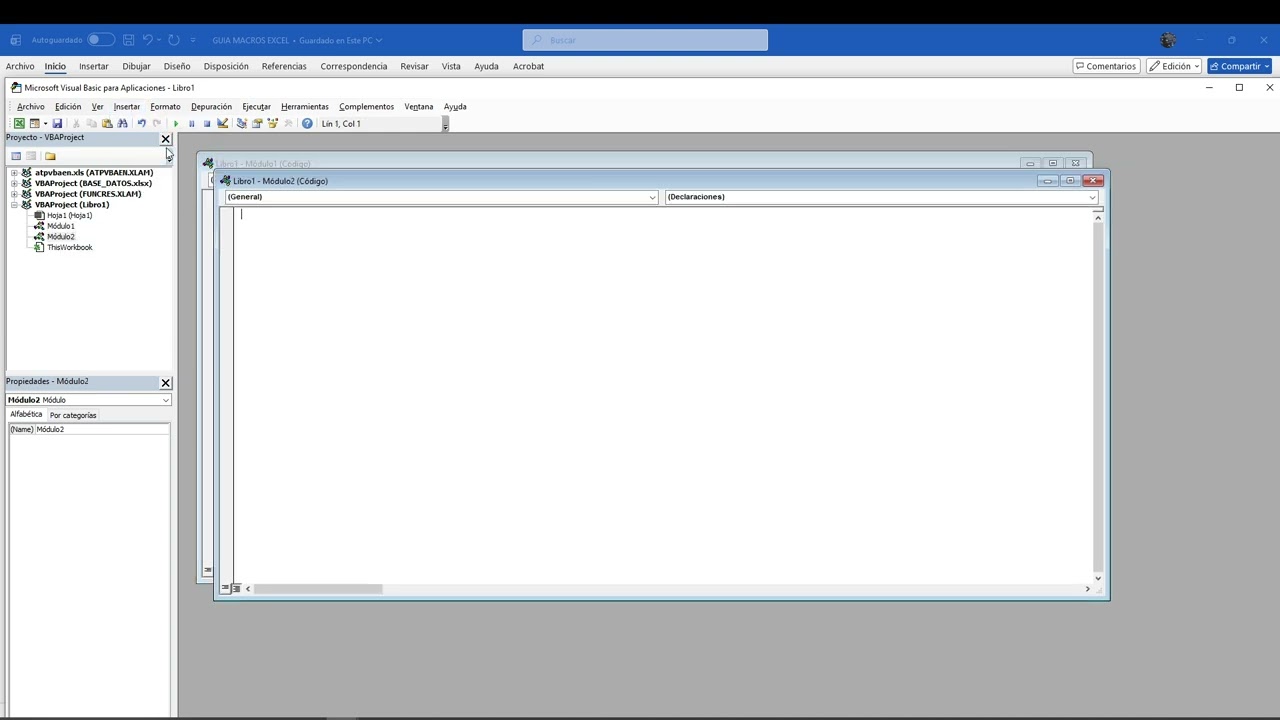1280x720 pixels.
Task: Redo with the VBA toolbar redo arrow
Action: pyautogui.click(x=157, y=123)
